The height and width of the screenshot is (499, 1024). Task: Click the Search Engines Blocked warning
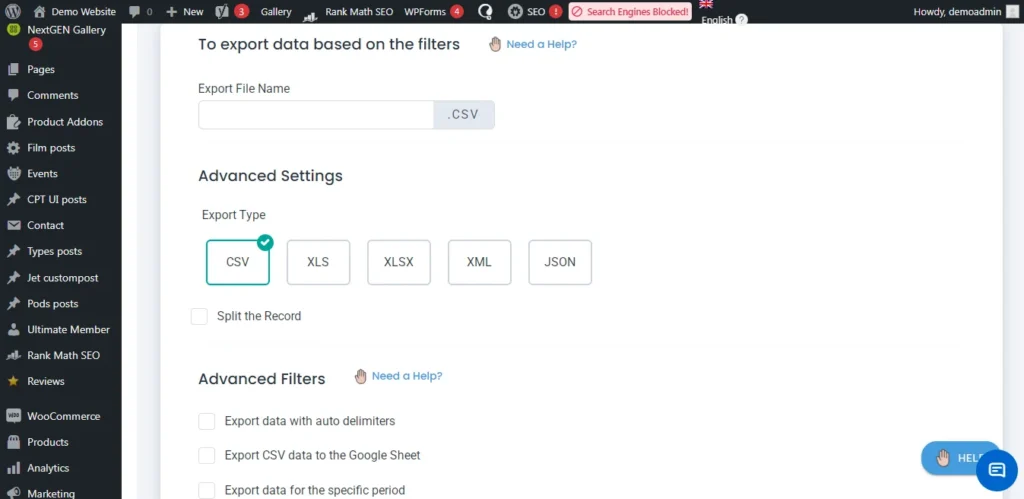[630, 11]
